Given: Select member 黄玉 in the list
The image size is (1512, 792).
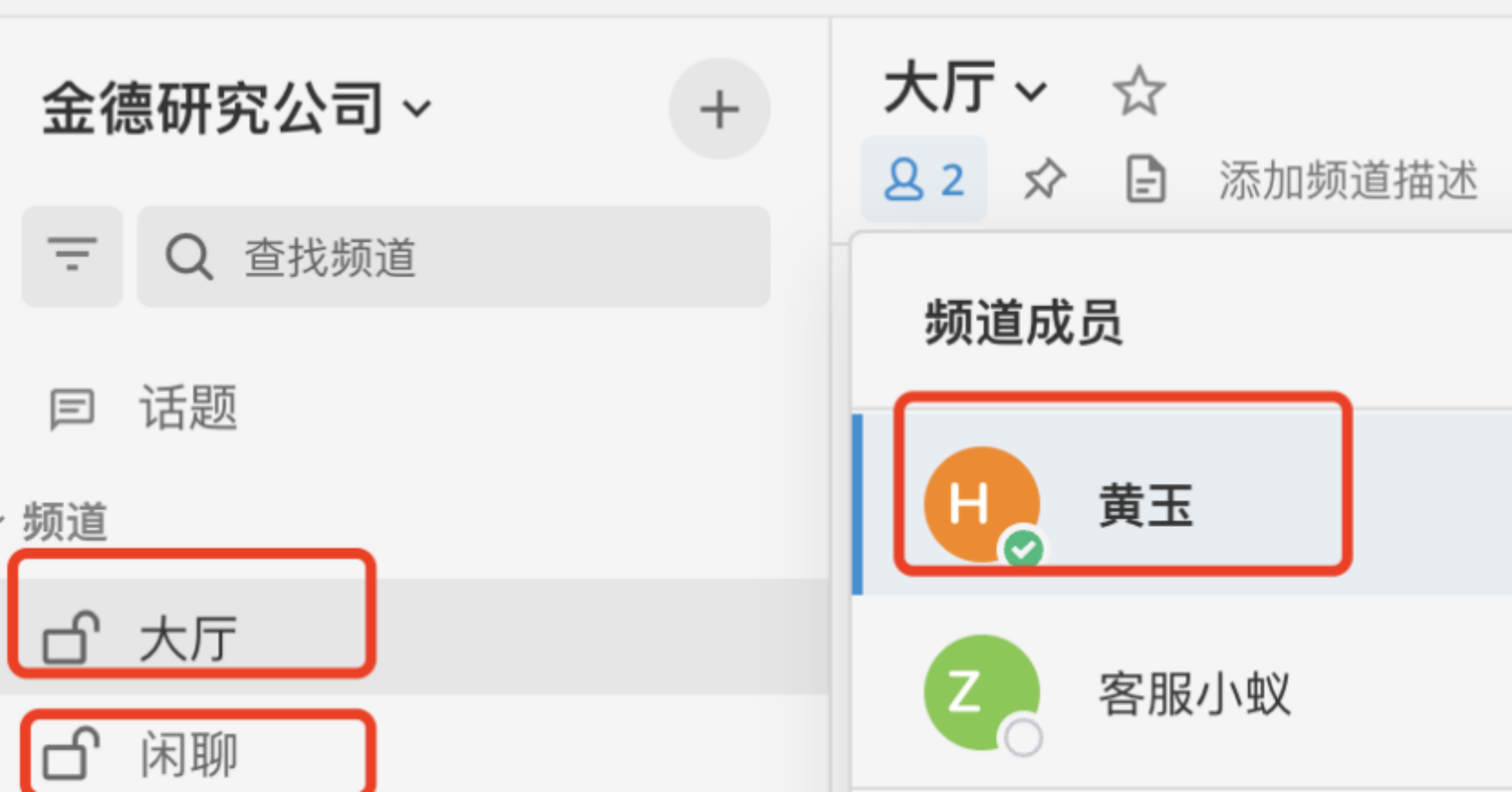Looking at the screenshot, I should pyautogui.click(x=1182, y=504).
